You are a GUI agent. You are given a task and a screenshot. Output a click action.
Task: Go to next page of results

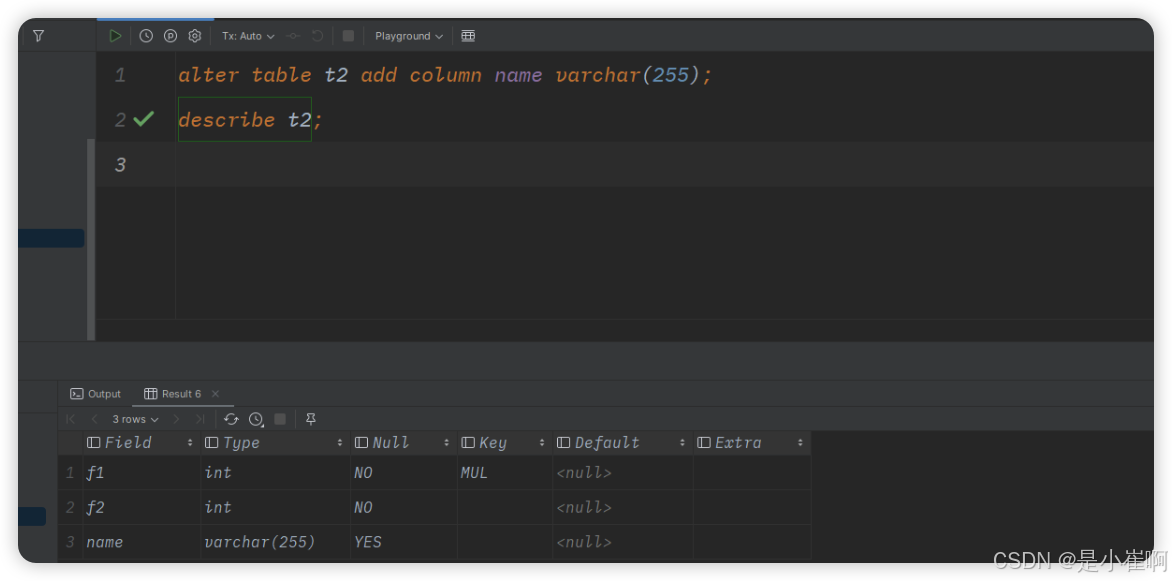coord(176,419)
